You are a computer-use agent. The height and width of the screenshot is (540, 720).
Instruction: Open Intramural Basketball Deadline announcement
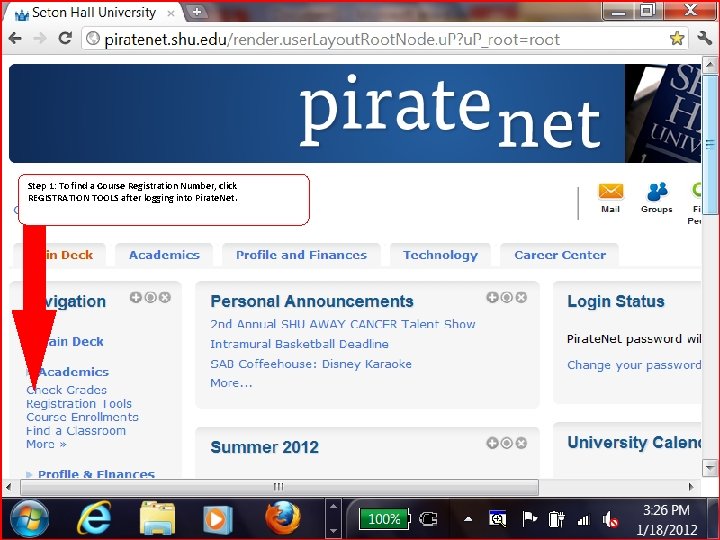[x=299, y=344]
